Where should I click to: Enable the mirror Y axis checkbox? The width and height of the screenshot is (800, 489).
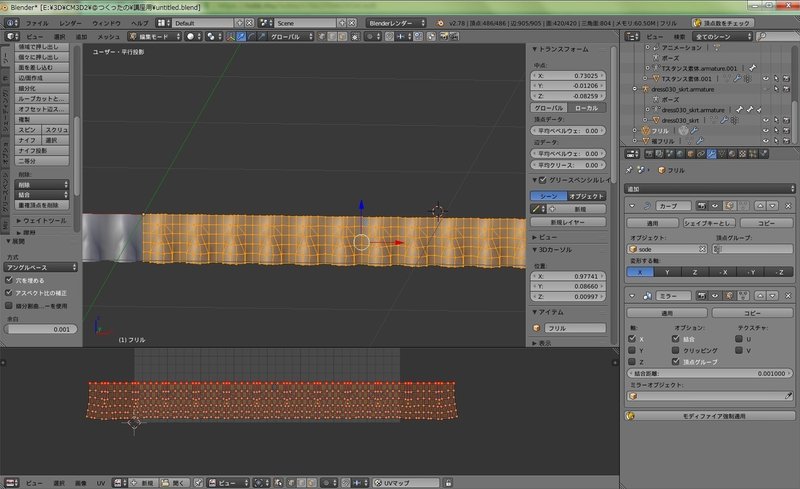click(632, 350)
